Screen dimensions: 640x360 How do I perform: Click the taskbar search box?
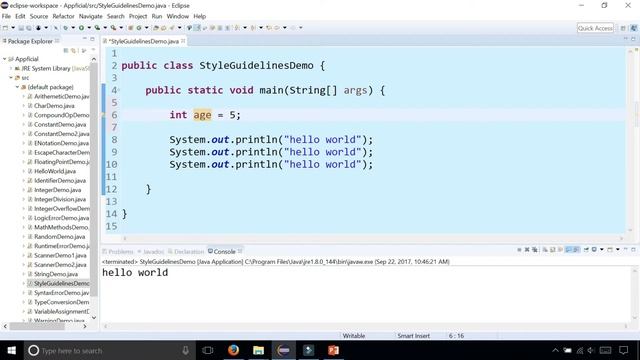pos(108,350)
